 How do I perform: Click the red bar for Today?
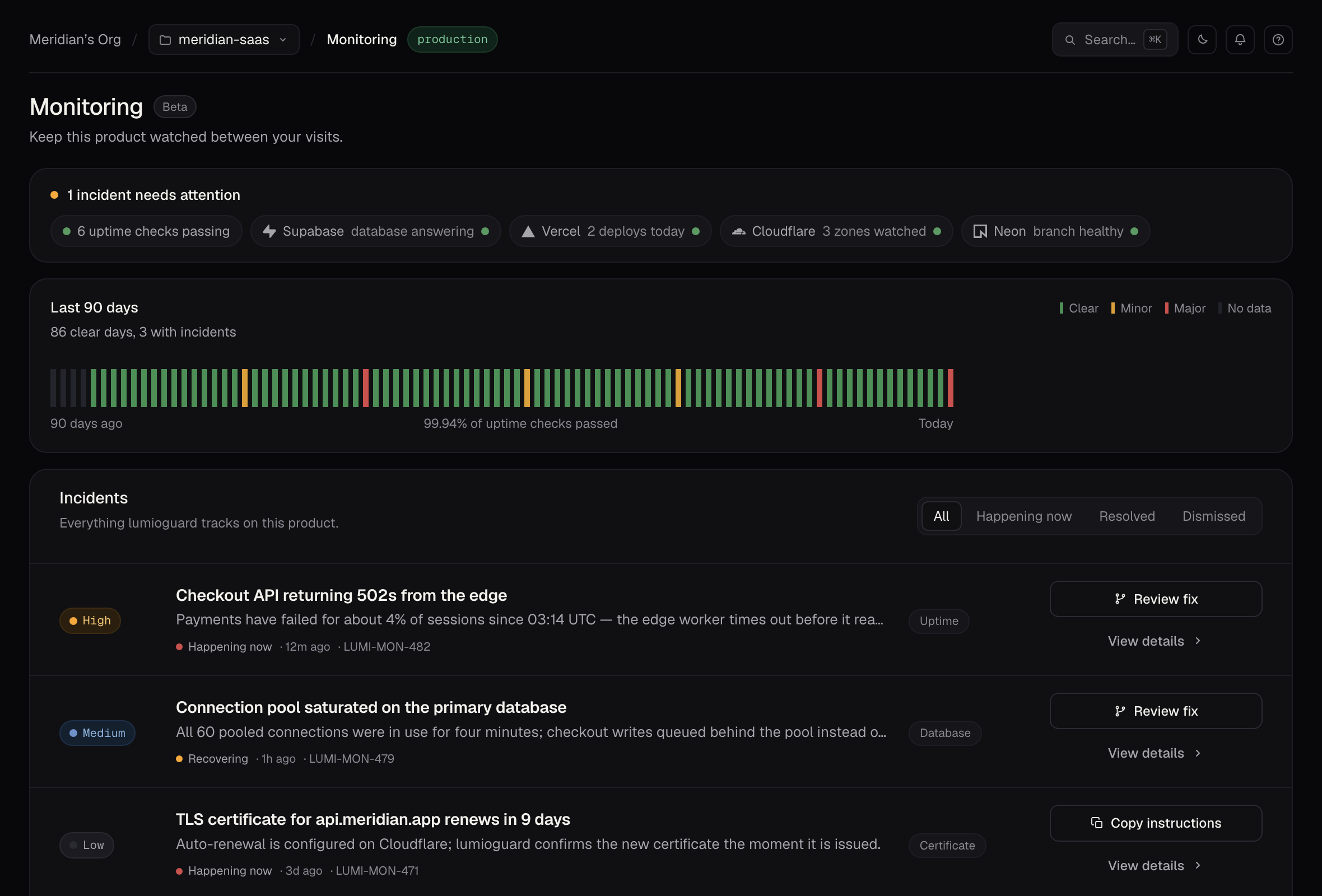(951, 388)
